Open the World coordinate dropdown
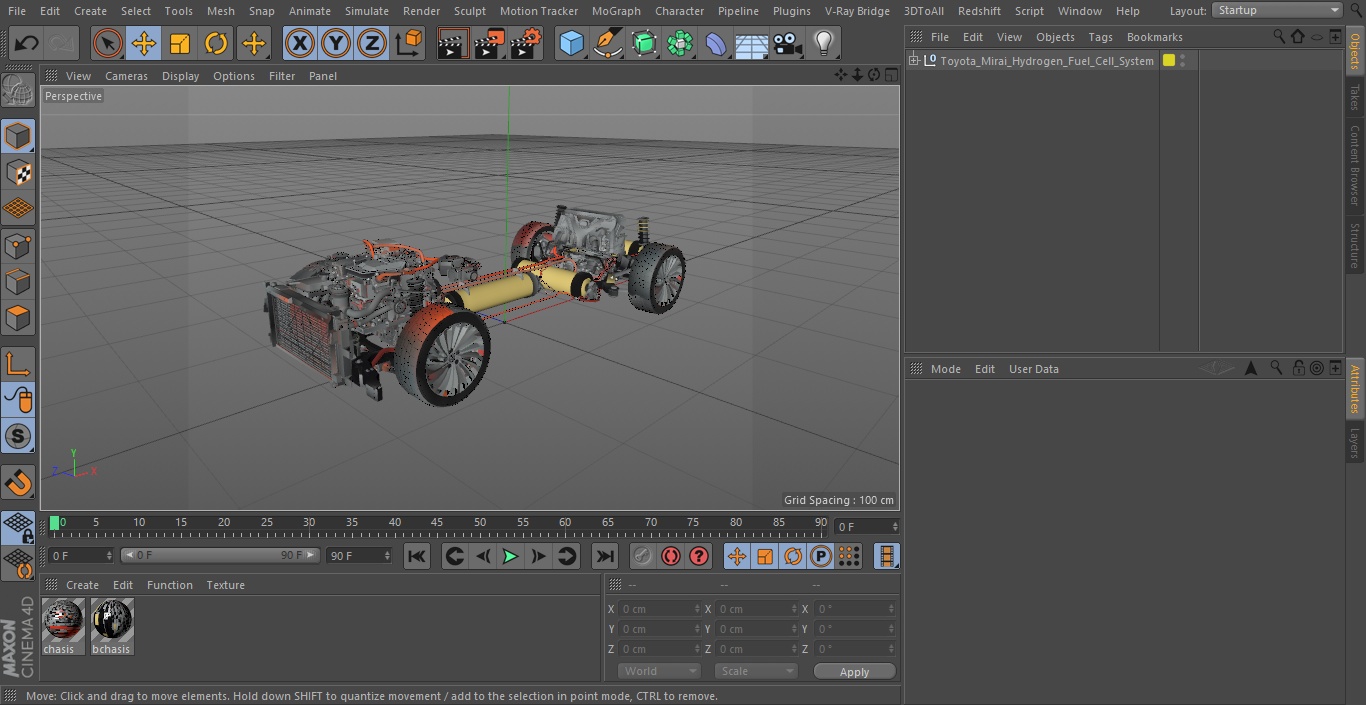The height and width of the screenshot is (705, 1366). click(x=659, y=671)
